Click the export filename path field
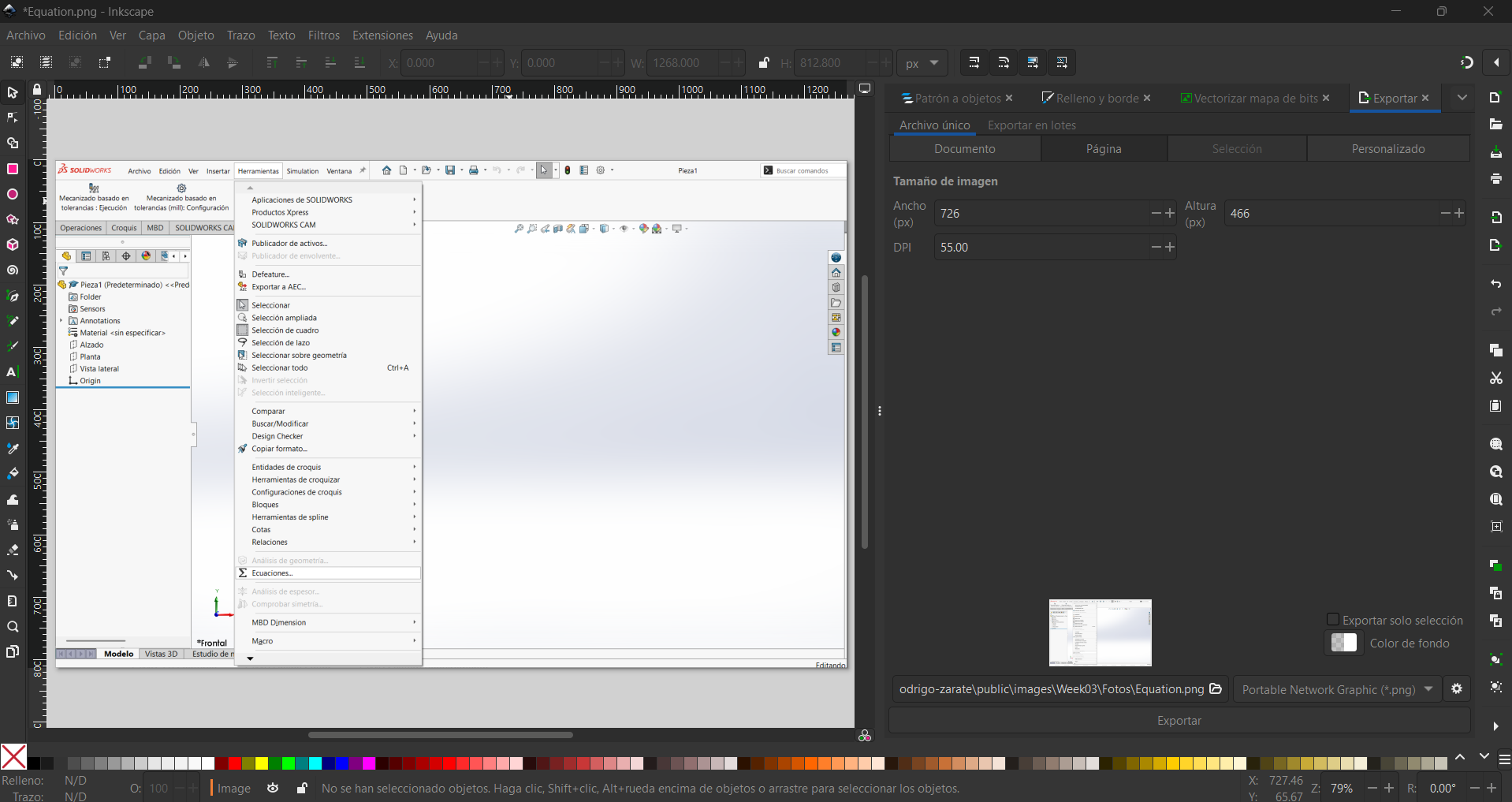 (x=1052, y=689)
